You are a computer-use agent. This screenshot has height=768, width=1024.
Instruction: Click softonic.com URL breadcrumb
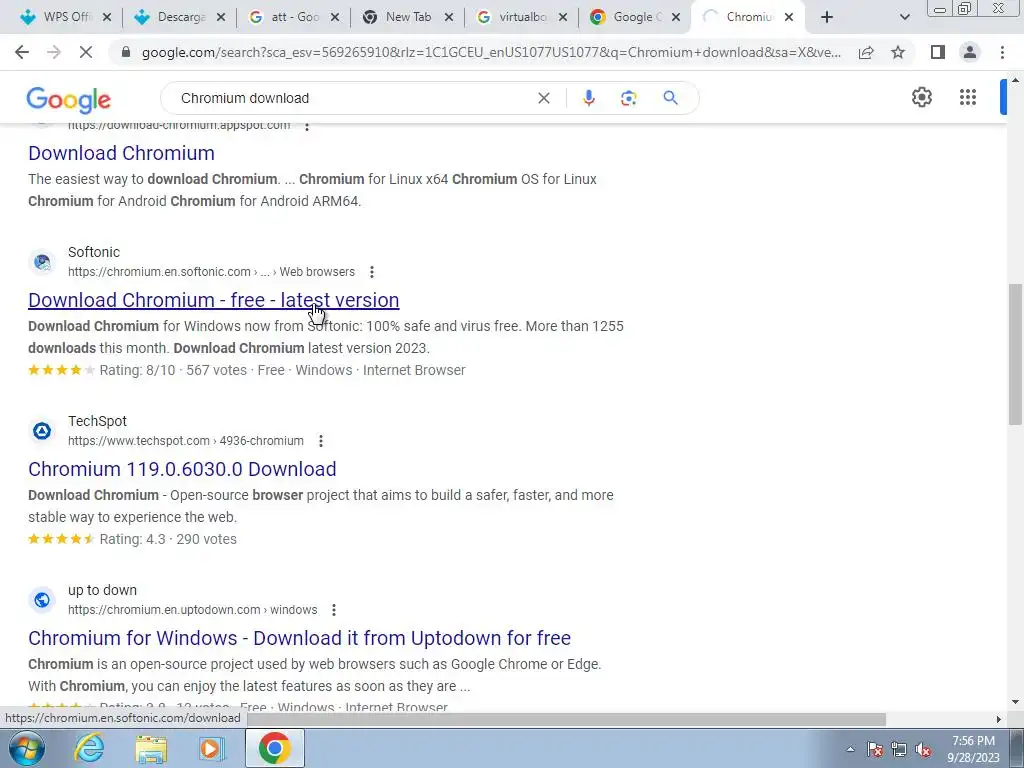tap(212, 272)
